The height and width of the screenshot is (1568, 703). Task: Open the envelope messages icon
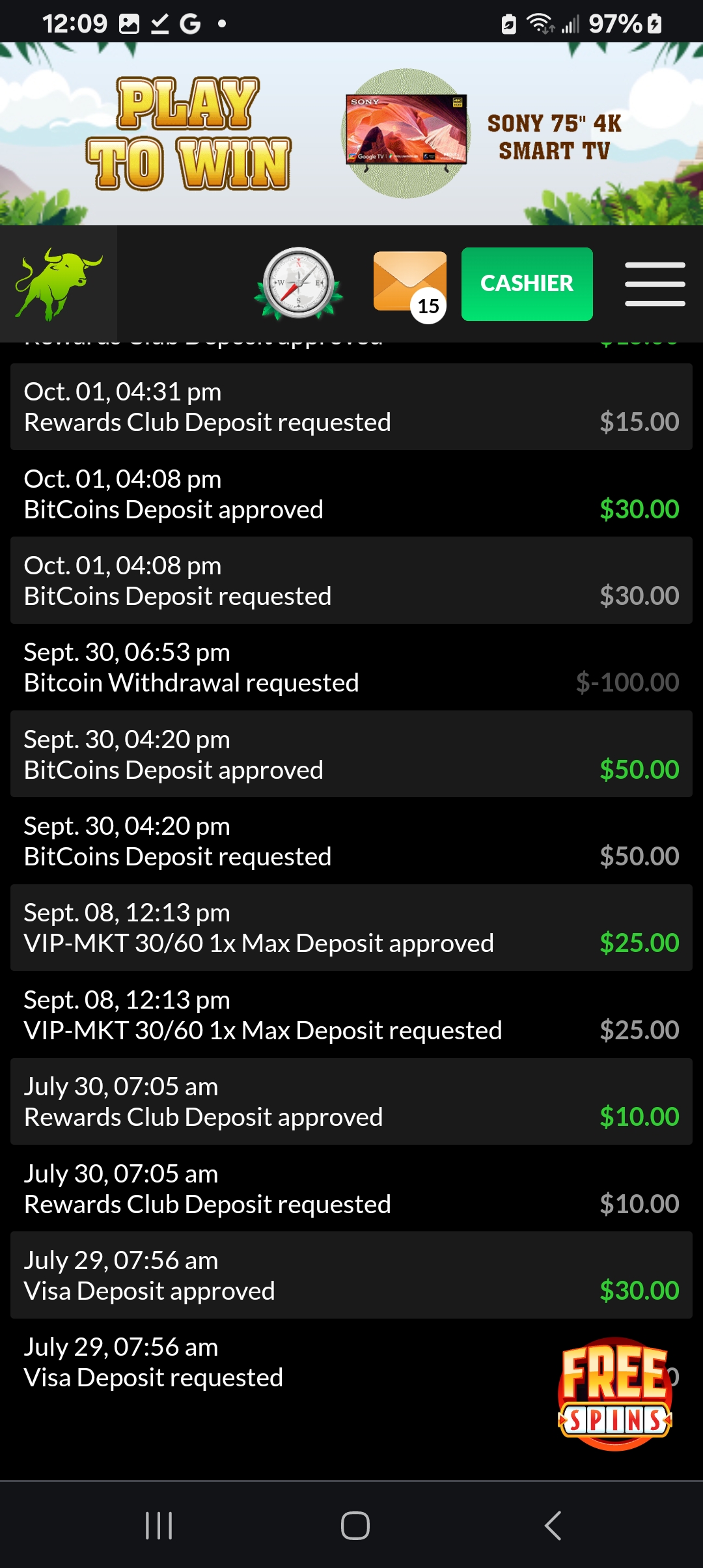(410, 284)
